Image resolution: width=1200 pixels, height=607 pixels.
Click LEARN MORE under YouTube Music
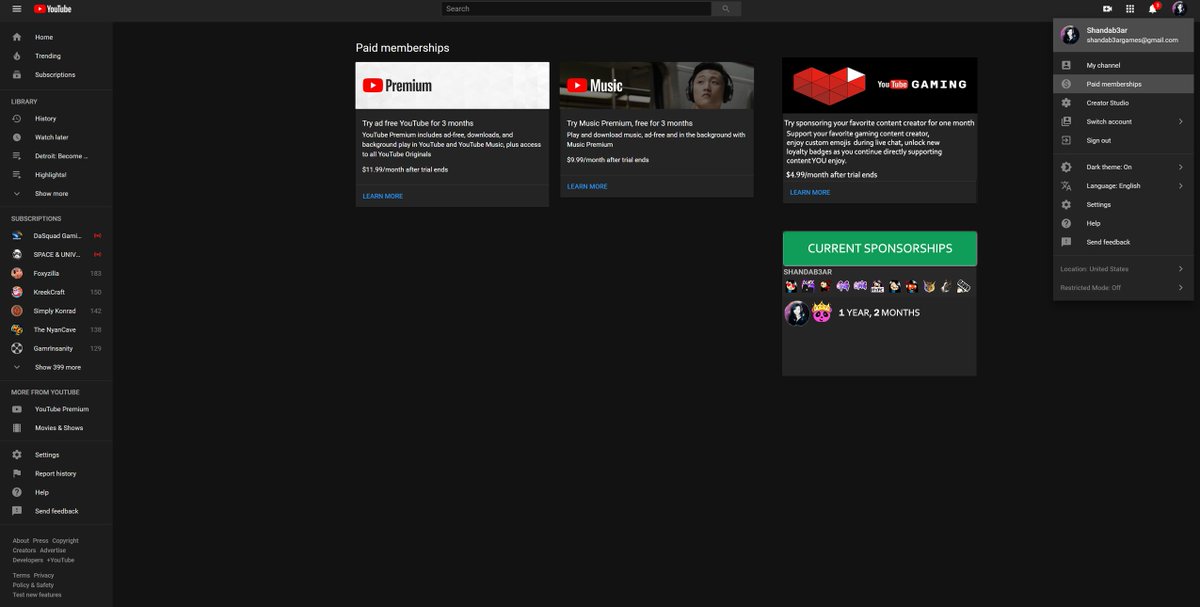coord(587,186)
